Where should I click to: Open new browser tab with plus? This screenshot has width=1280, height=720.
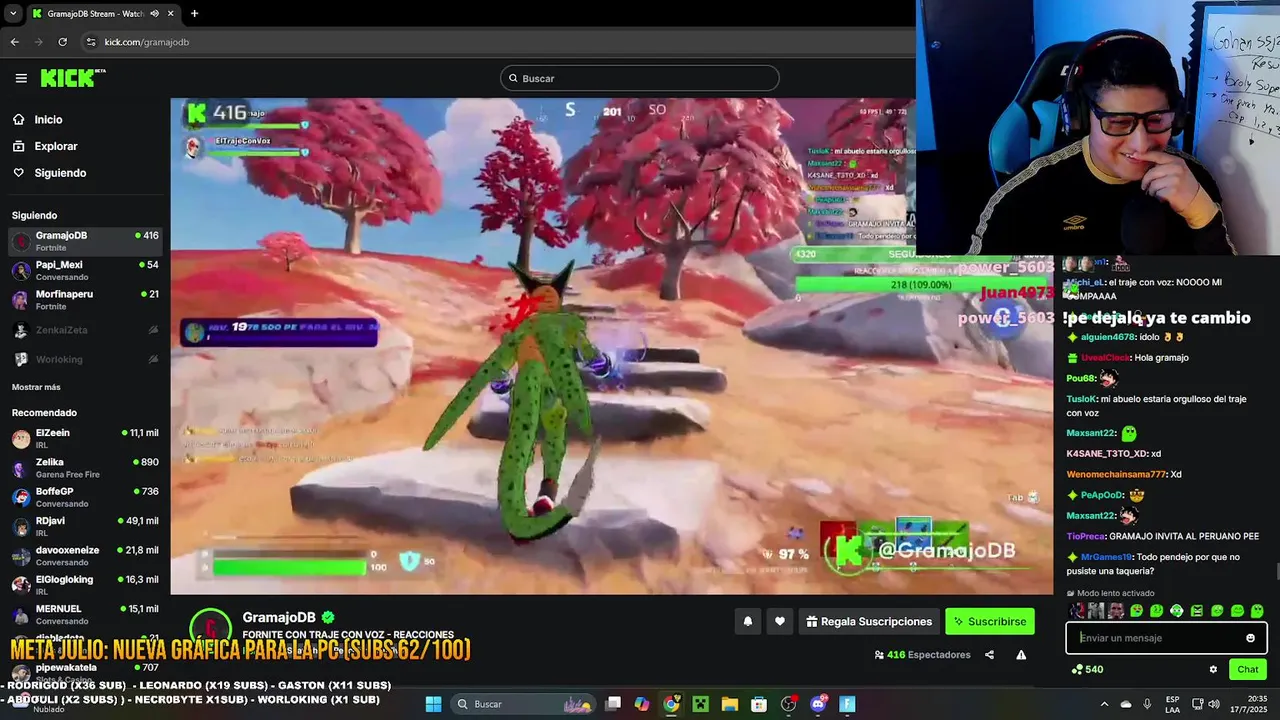coord(194,14)
